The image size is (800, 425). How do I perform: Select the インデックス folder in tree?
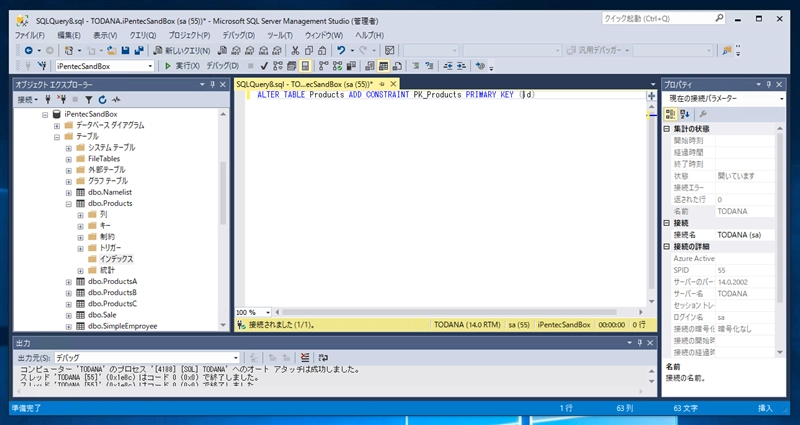(x=116, y=259)
